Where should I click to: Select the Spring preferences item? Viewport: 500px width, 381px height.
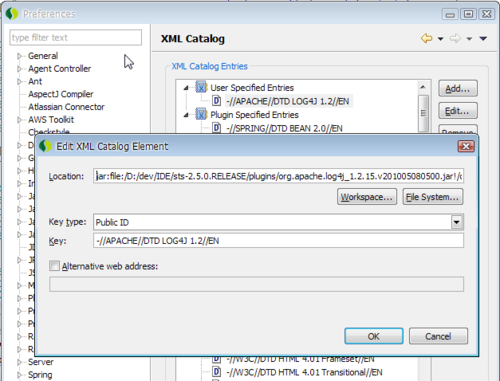click(40, 375)
